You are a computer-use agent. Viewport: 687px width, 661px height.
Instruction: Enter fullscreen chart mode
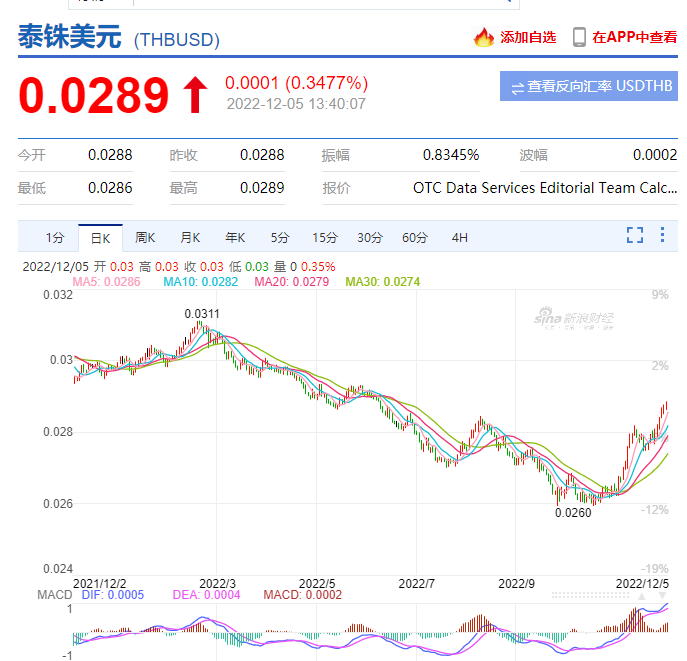(x=635, y=236)
